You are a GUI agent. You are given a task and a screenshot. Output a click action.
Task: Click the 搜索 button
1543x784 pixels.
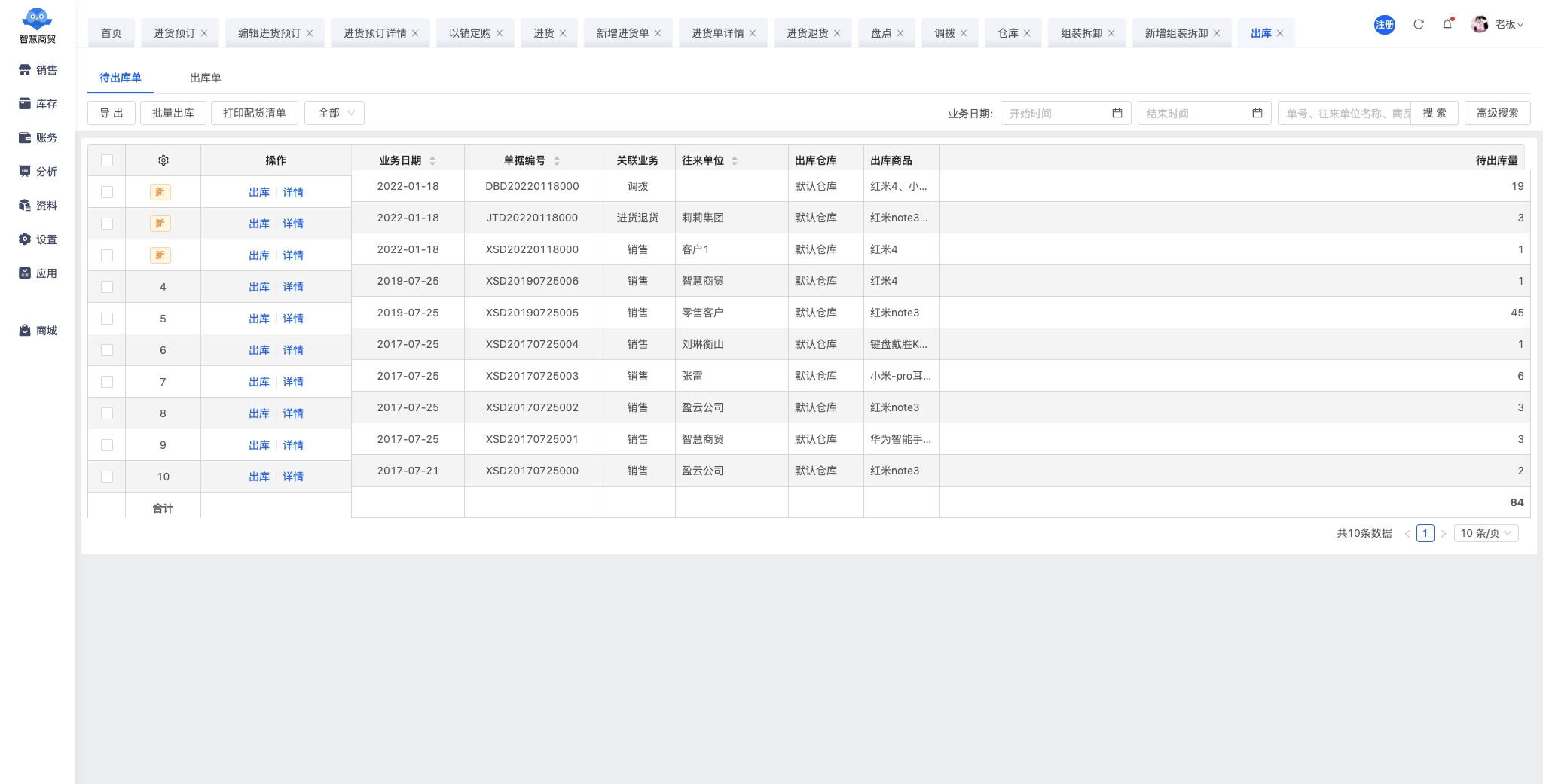1435,113
